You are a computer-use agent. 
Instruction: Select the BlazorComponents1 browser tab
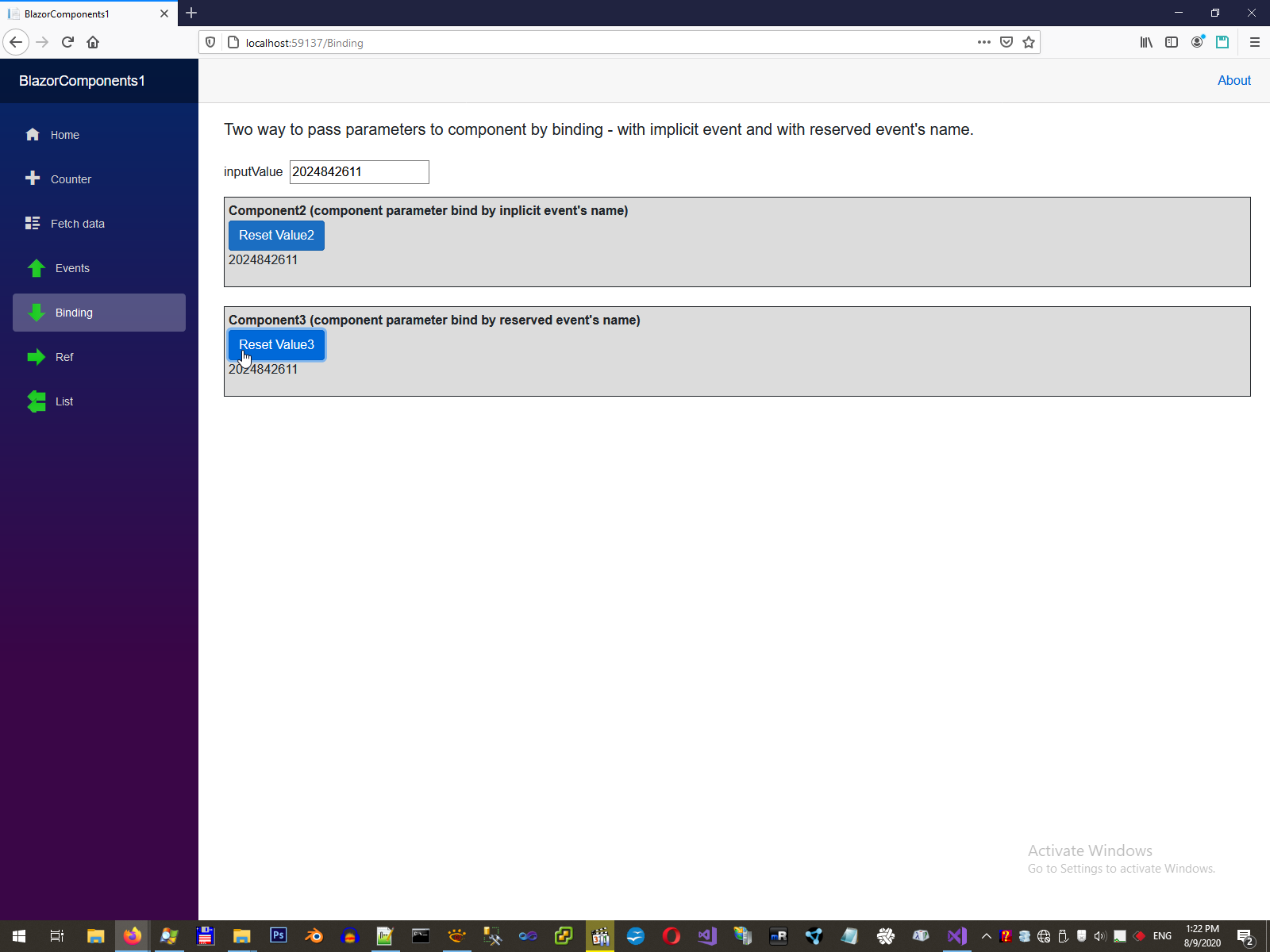pos(88,13)
